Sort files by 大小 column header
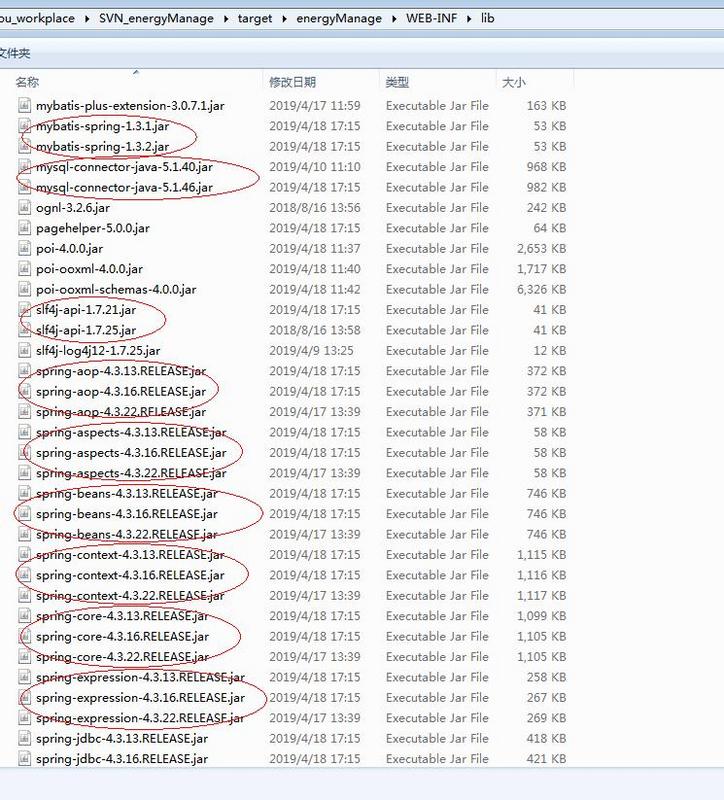 pos(514,82)
